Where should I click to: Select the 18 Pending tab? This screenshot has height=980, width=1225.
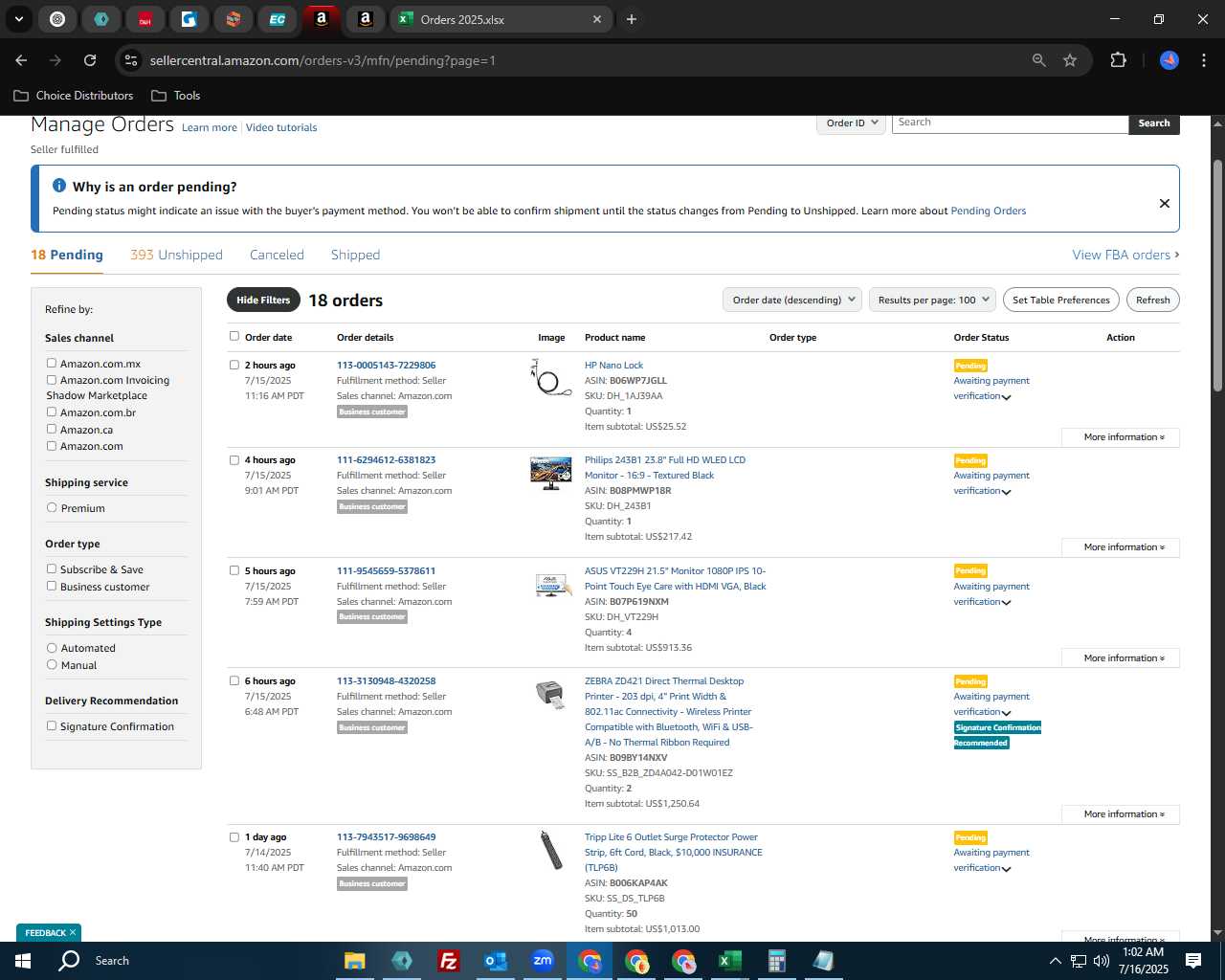[67, 255]
